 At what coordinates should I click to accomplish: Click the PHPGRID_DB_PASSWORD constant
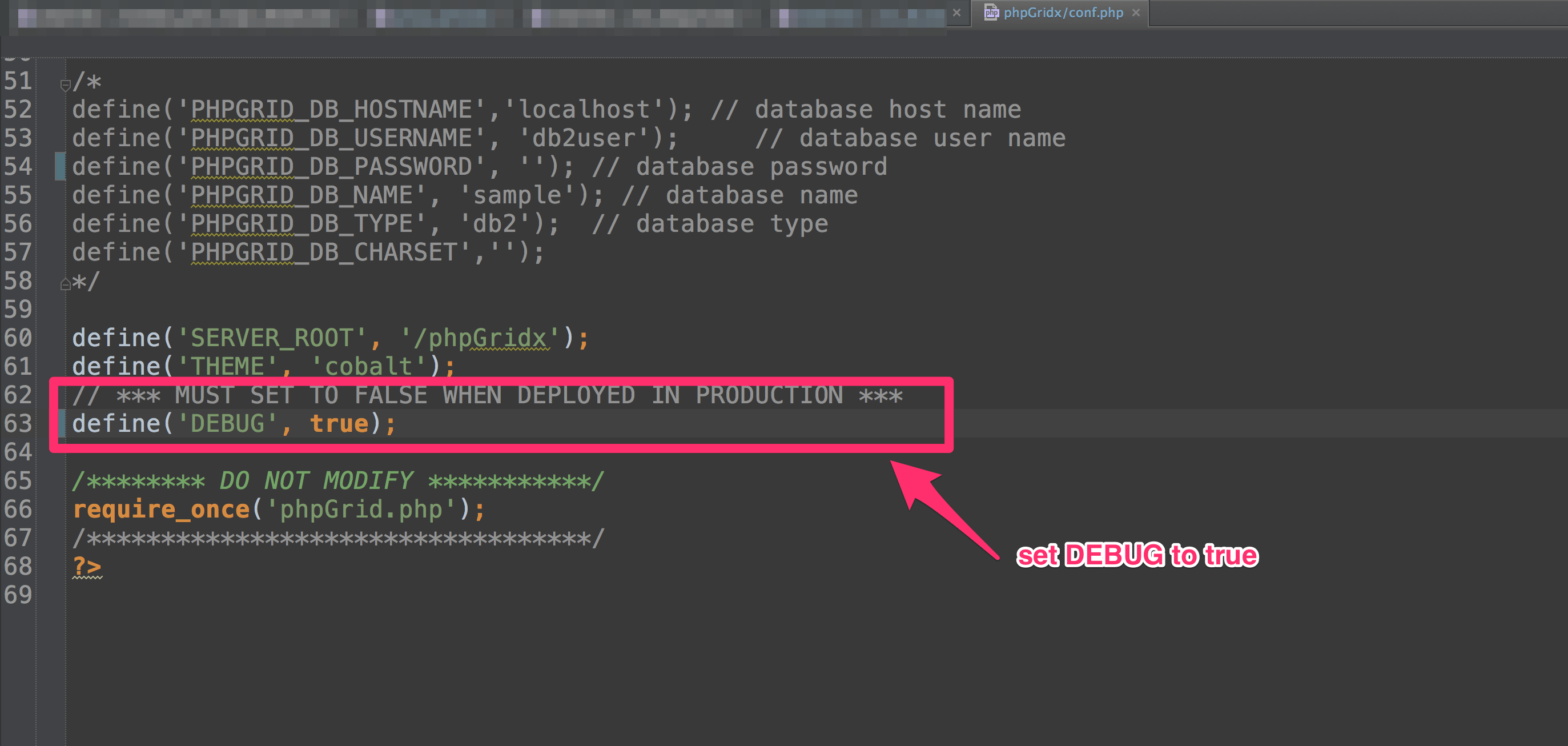tap(331, 167)
